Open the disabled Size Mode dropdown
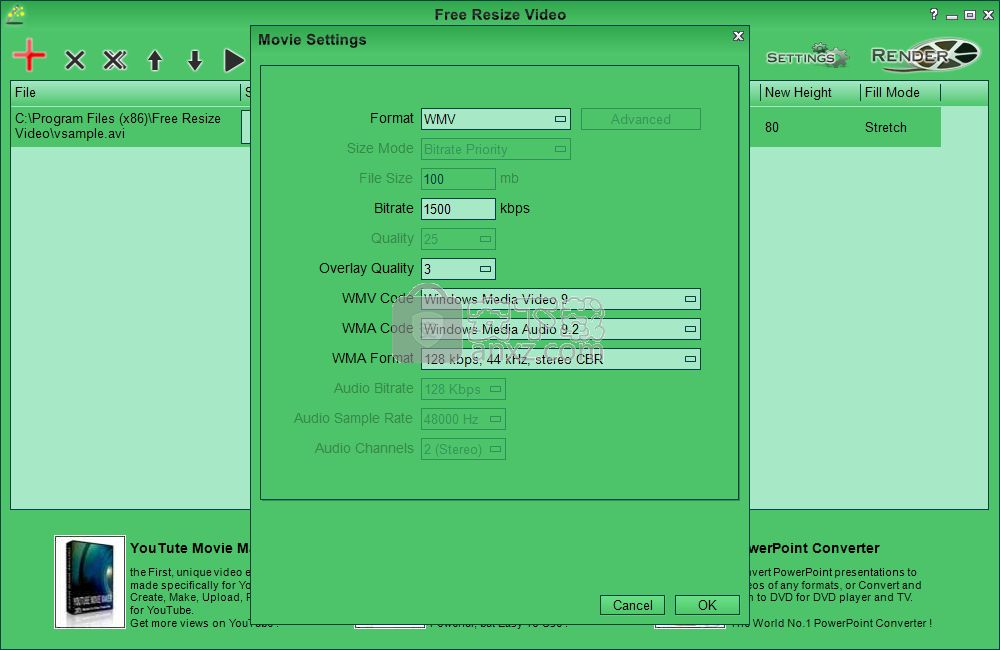This screenshot has height=650, width=1000. (x=496, y=149)
